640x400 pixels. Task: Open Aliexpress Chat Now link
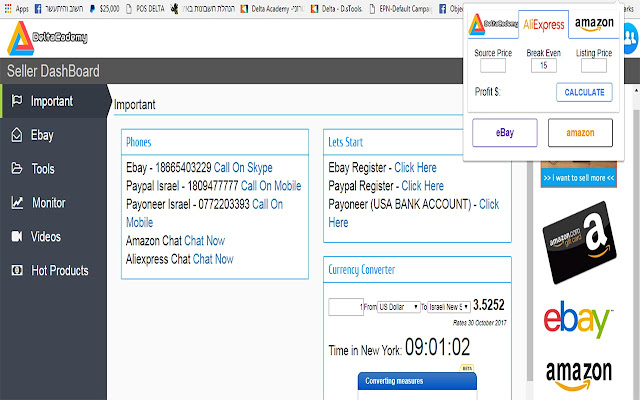(x=213, y=259)
